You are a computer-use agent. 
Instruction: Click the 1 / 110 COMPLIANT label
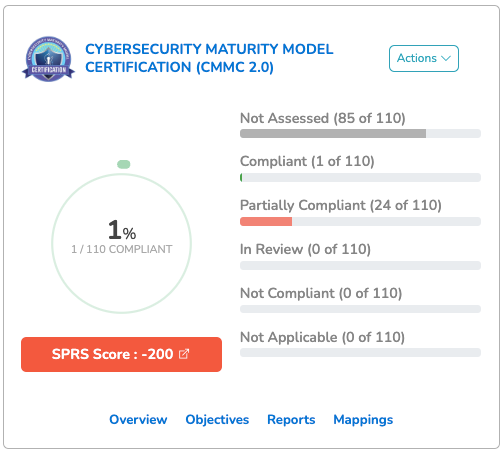coord(122,249)
